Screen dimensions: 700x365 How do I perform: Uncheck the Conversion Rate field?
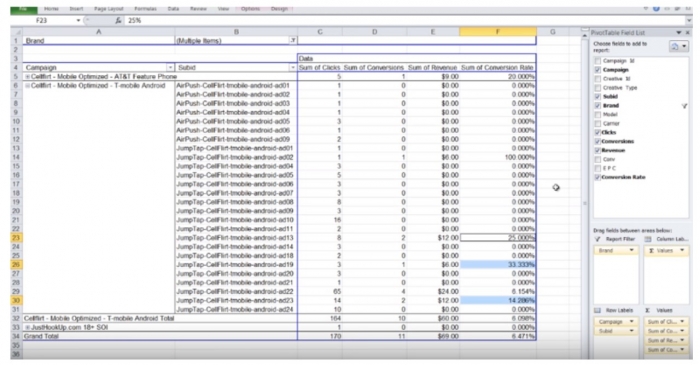(597, 177)
